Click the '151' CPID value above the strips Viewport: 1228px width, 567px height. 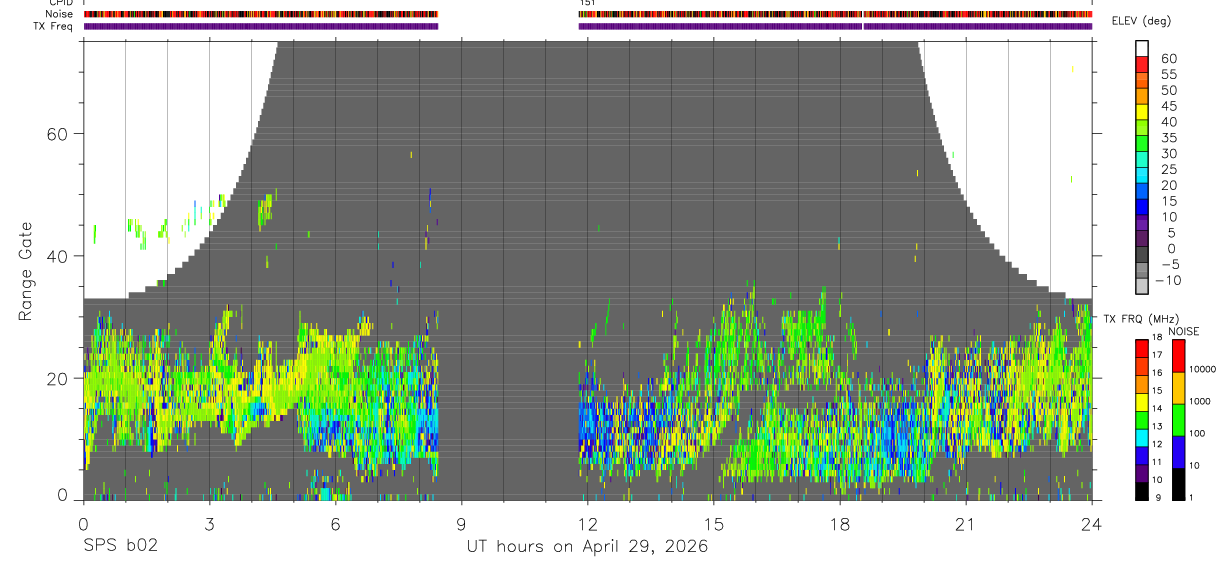[x=587, y=3]
